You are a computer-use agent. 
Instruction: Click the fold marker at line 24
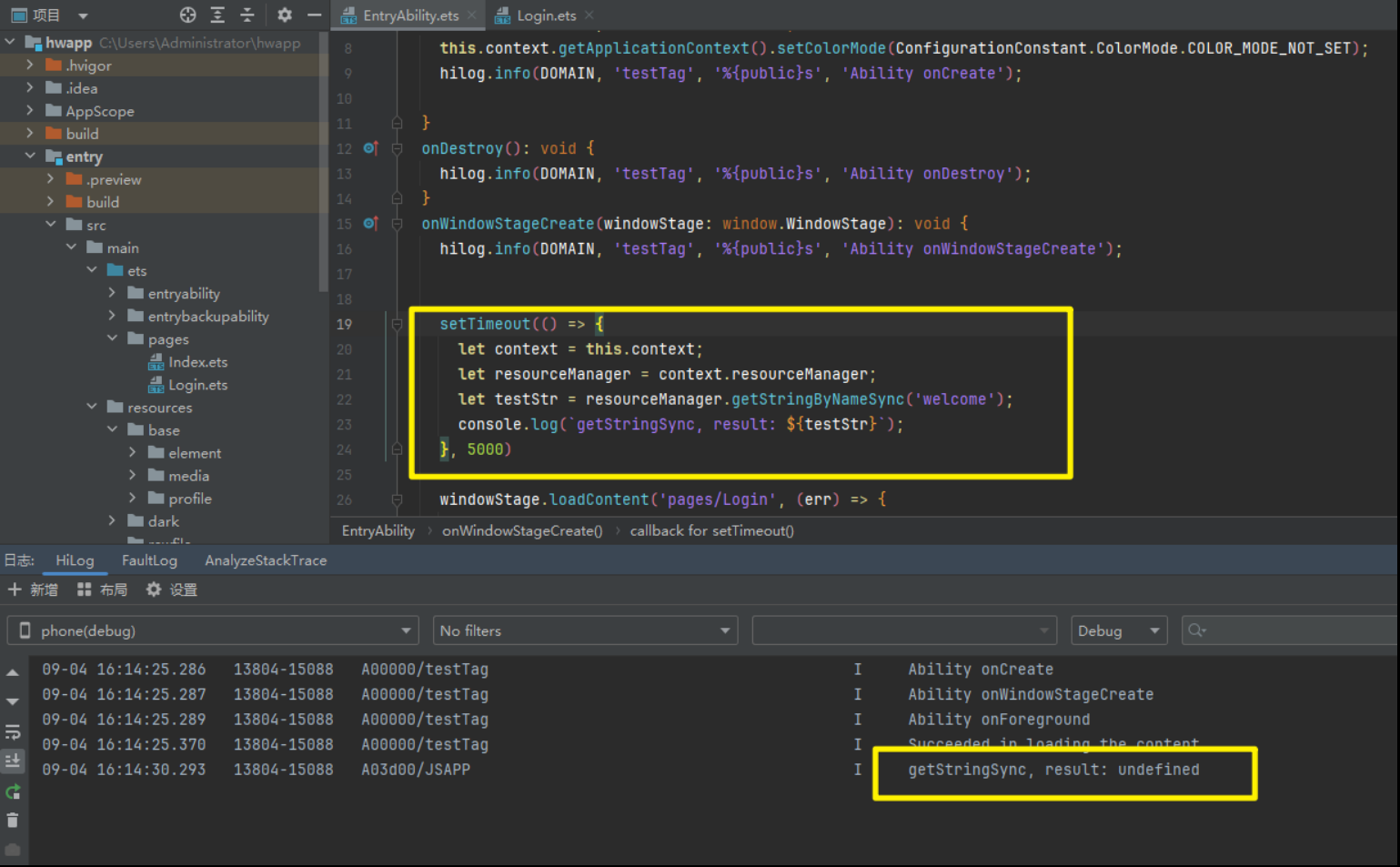397,449
